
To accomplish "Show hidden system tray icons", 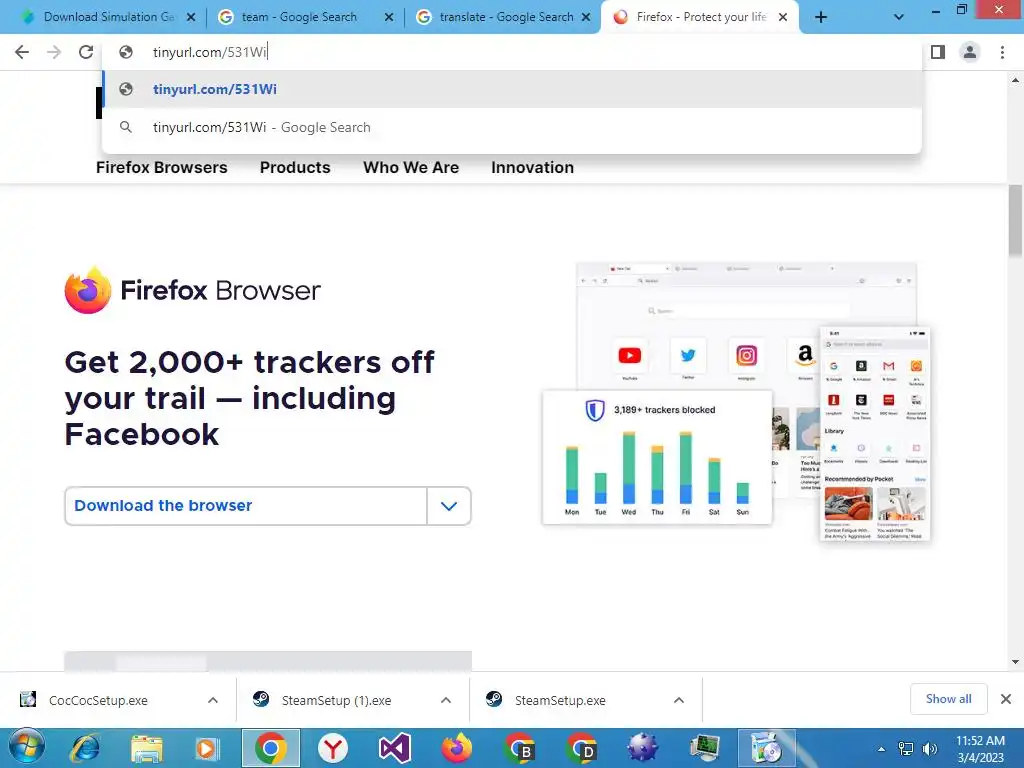I will tap(881, 749).
